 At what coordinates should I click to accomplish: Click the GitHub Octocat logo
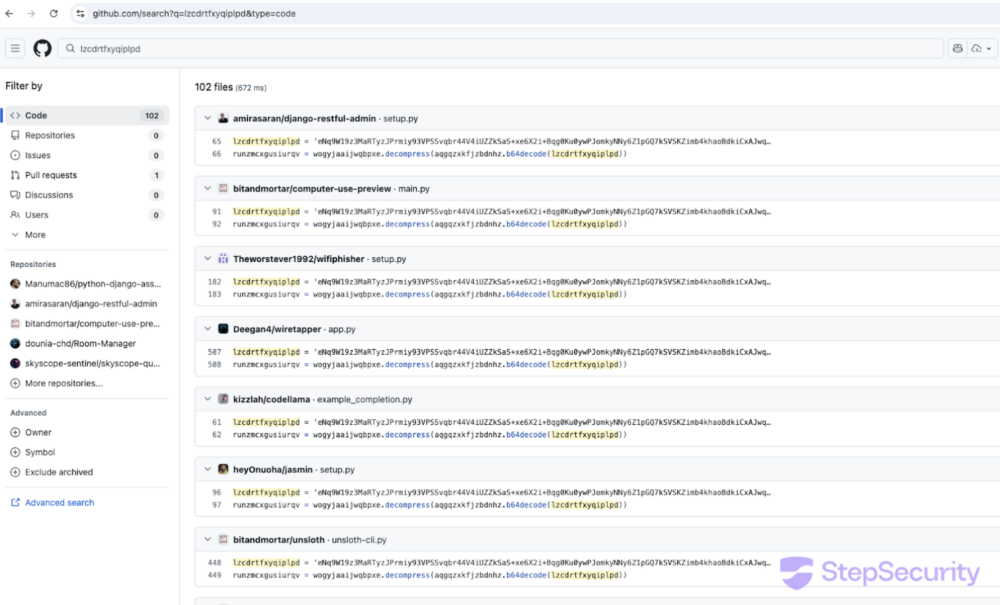pos(42,48)
